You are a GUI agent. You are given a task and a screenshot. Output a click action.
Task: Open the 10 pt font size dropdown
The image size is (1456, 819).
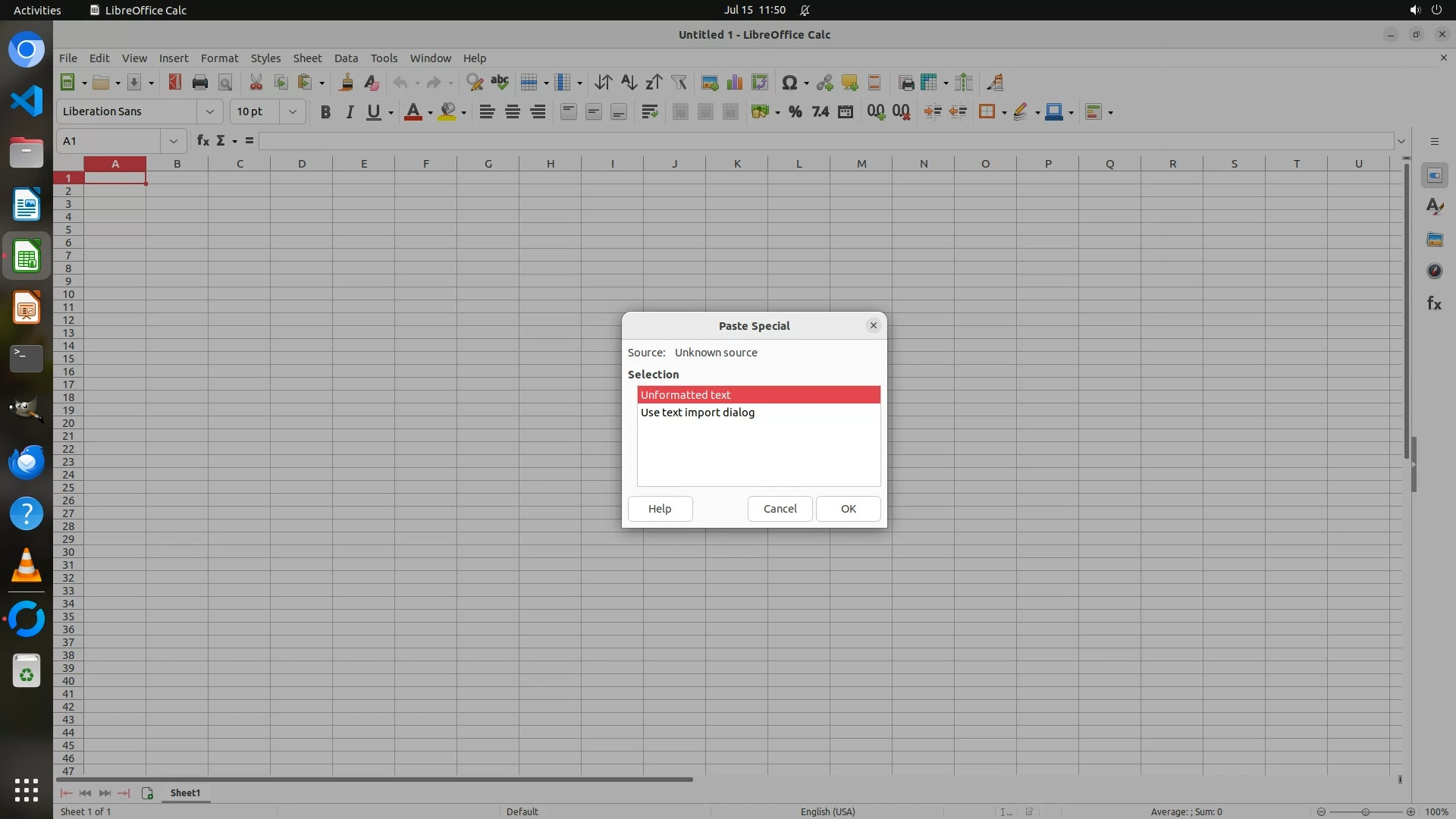coord(292,111)
